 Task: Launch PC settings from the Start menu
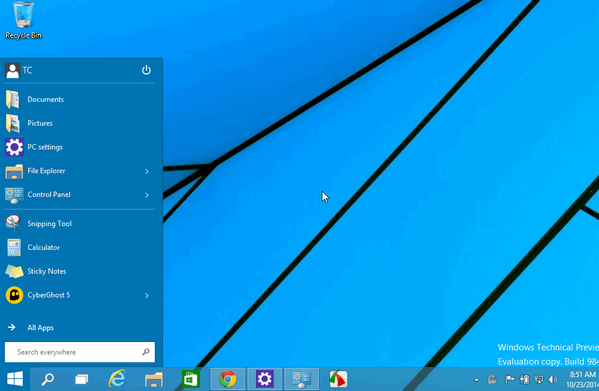pos(79,147)
